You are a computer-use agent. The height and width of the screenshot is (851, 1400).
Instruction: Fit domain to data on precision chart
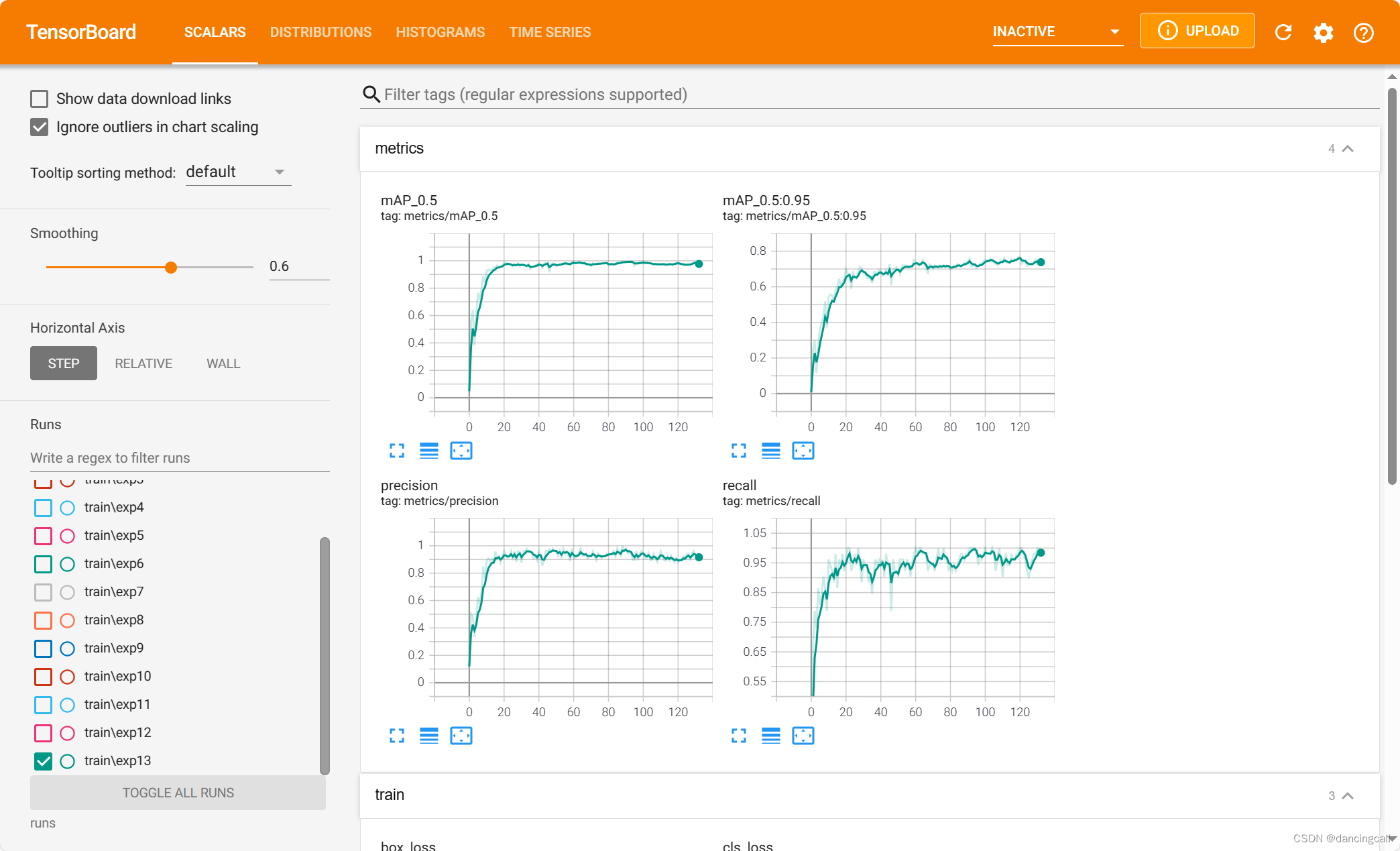pos(461,736)
